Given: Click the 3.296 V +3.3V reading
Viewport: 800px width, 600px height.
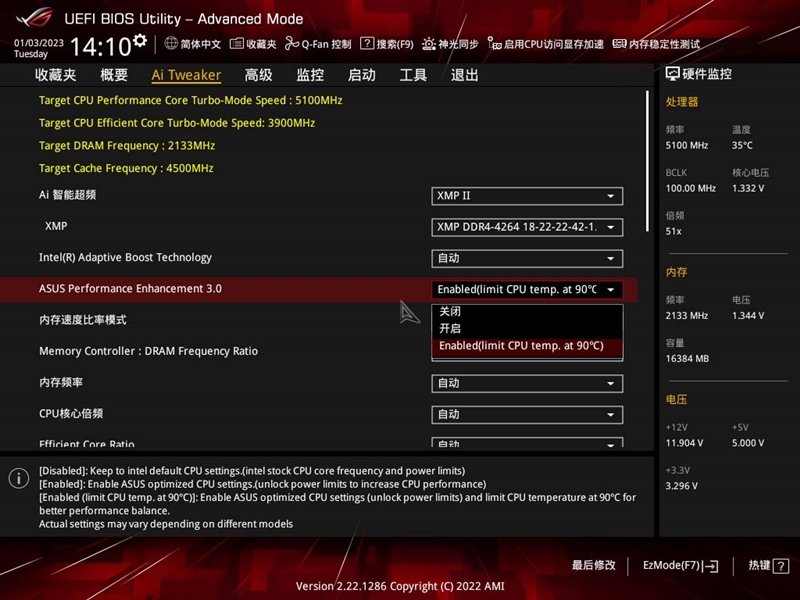Looking at the screenshot, I should (x=681, y=486).
